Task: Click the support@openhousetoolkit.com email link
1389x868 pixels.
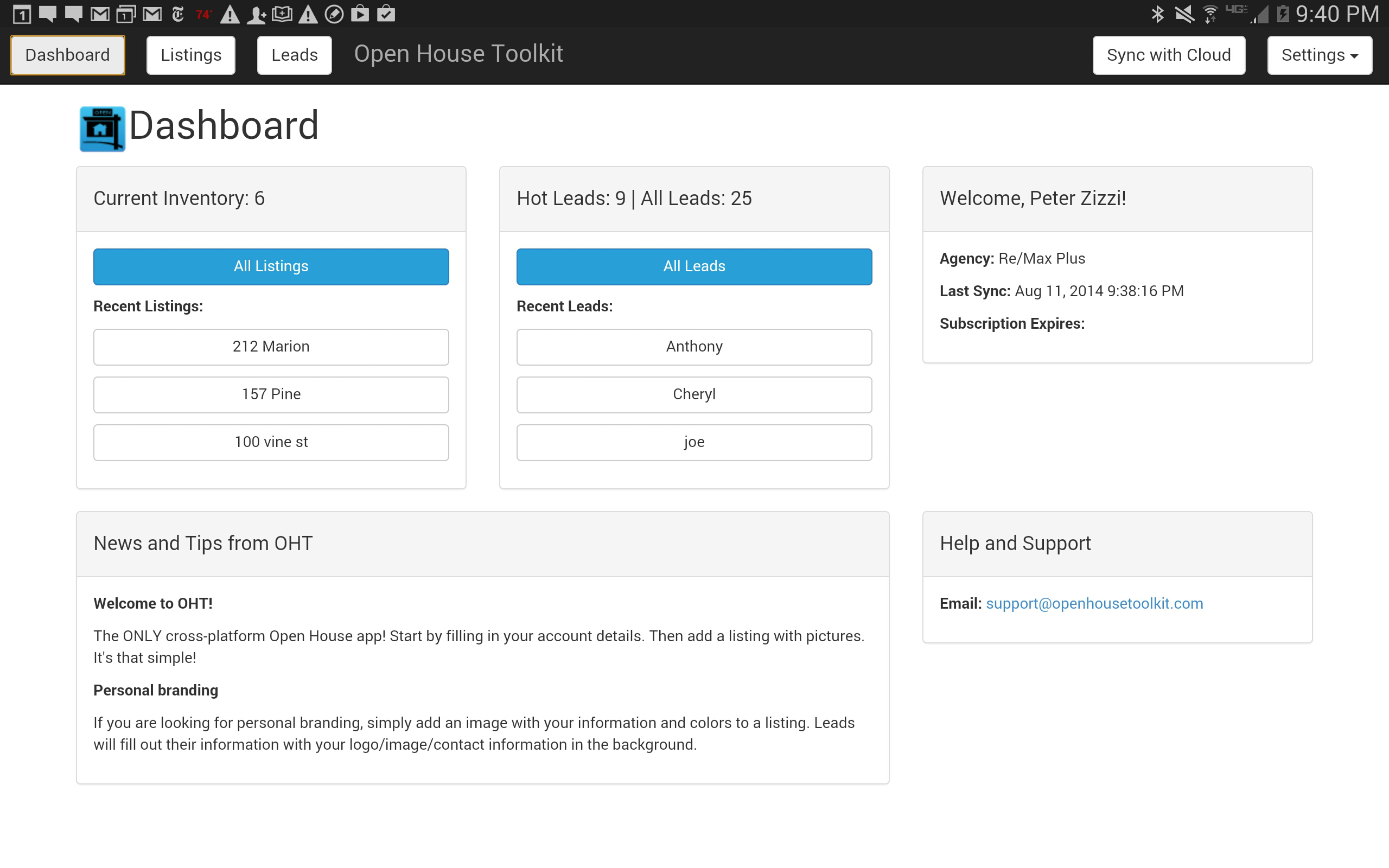Action: pyautogui.click(x=1094, y=603)
